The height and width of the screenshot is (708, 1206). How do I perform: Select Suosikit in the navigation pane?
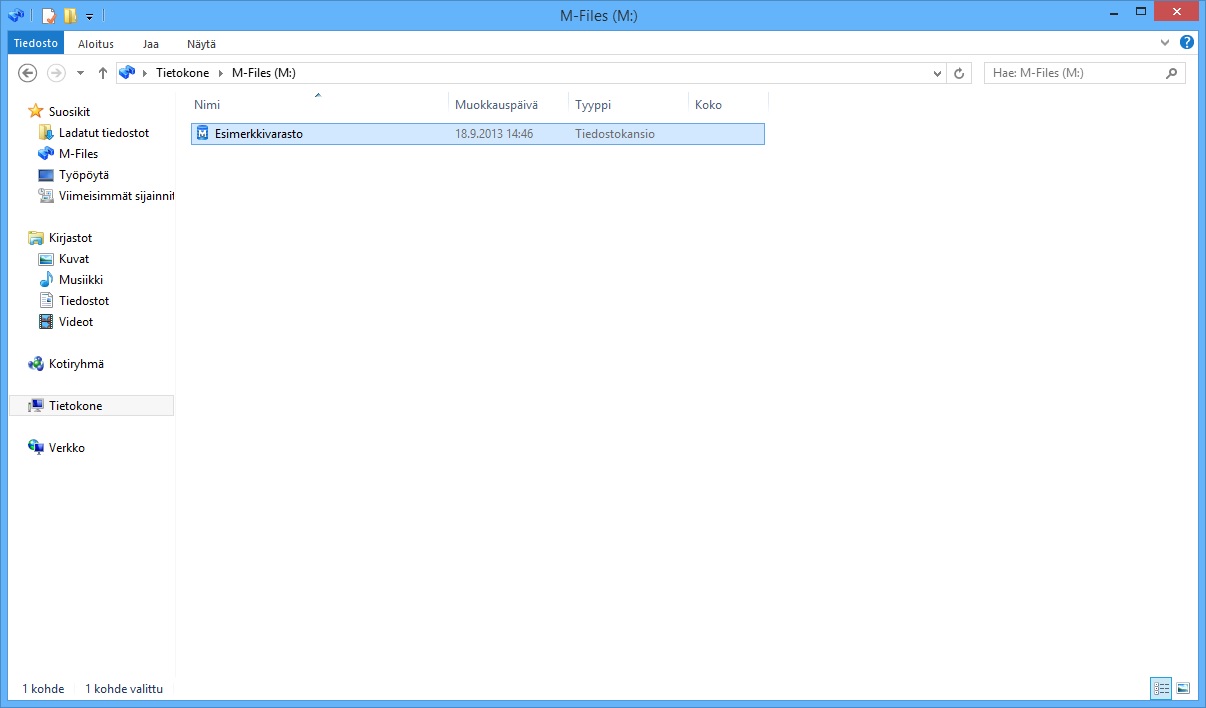(x=69, y=112)
